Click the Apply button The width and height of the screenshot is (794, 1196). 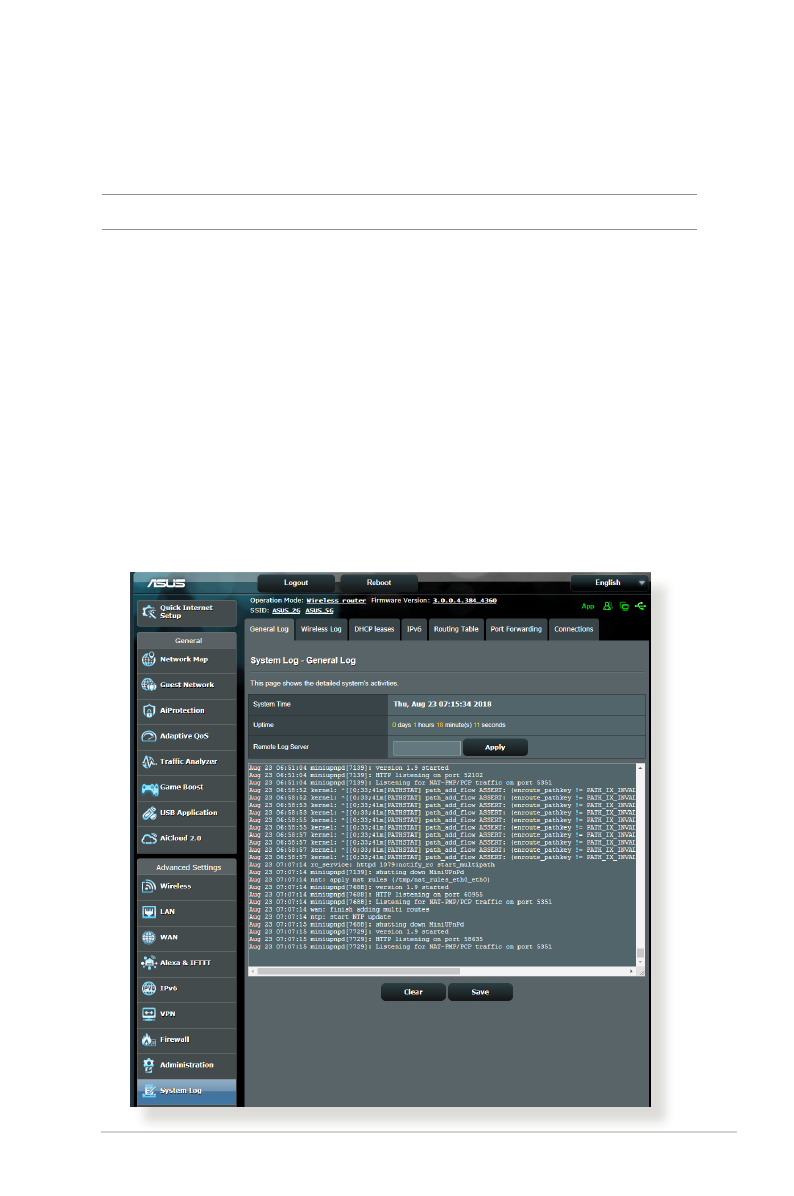[495, 747]
